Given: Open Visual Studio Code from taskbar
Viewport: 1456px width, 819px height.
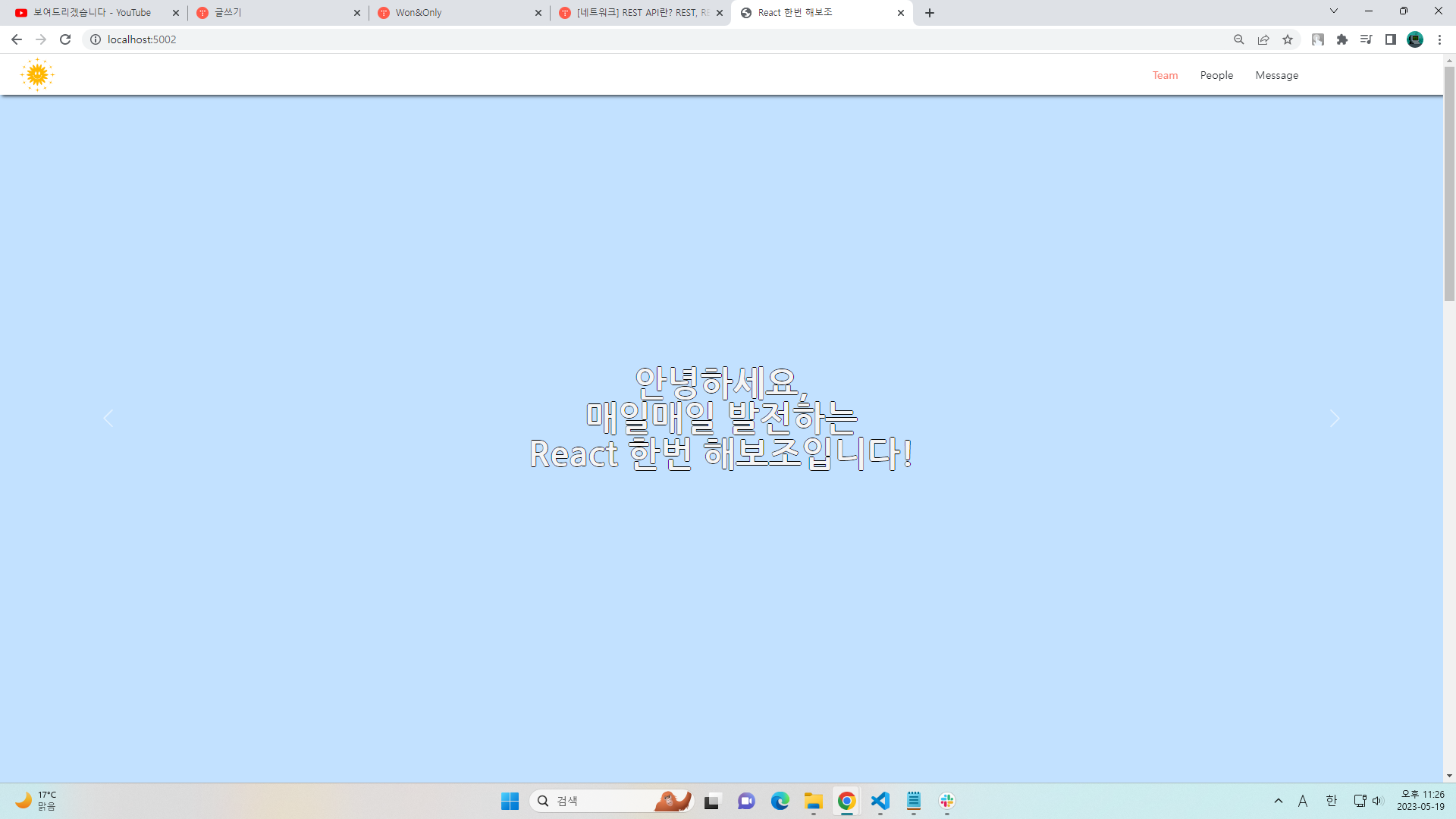Looking at the screenshot, I should tap(880, 801).
